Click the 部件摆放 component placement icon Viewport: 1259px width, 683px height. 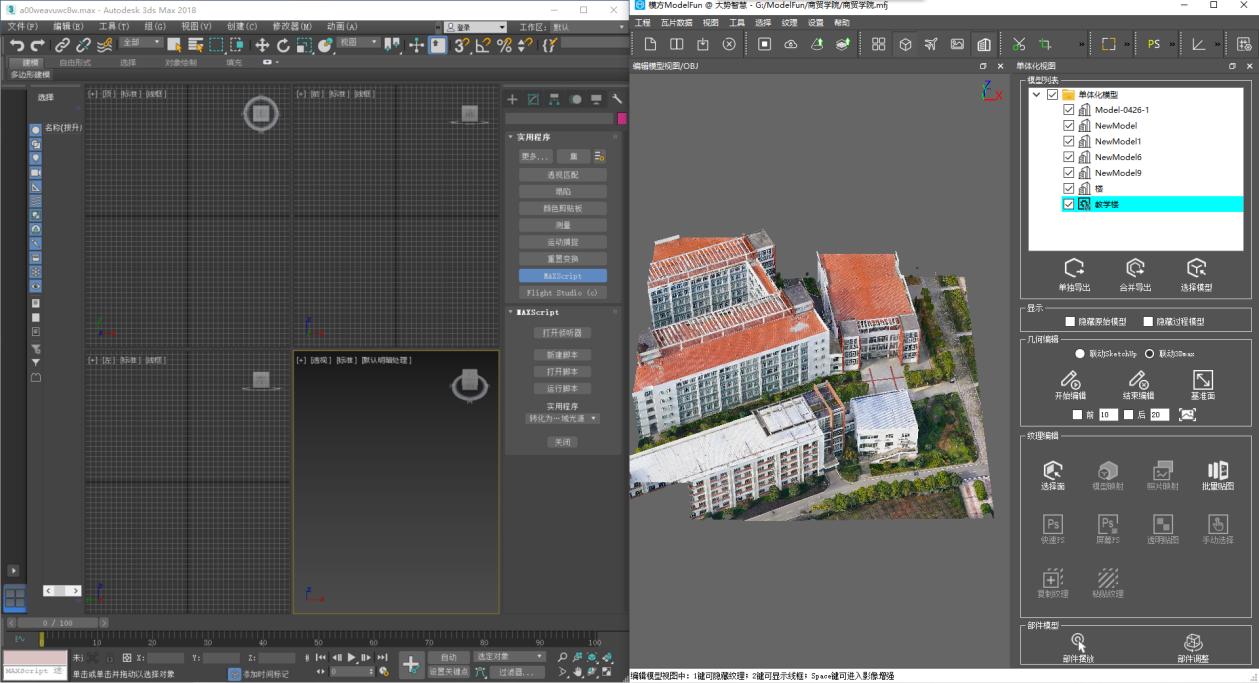click(x=1078, y=642)
